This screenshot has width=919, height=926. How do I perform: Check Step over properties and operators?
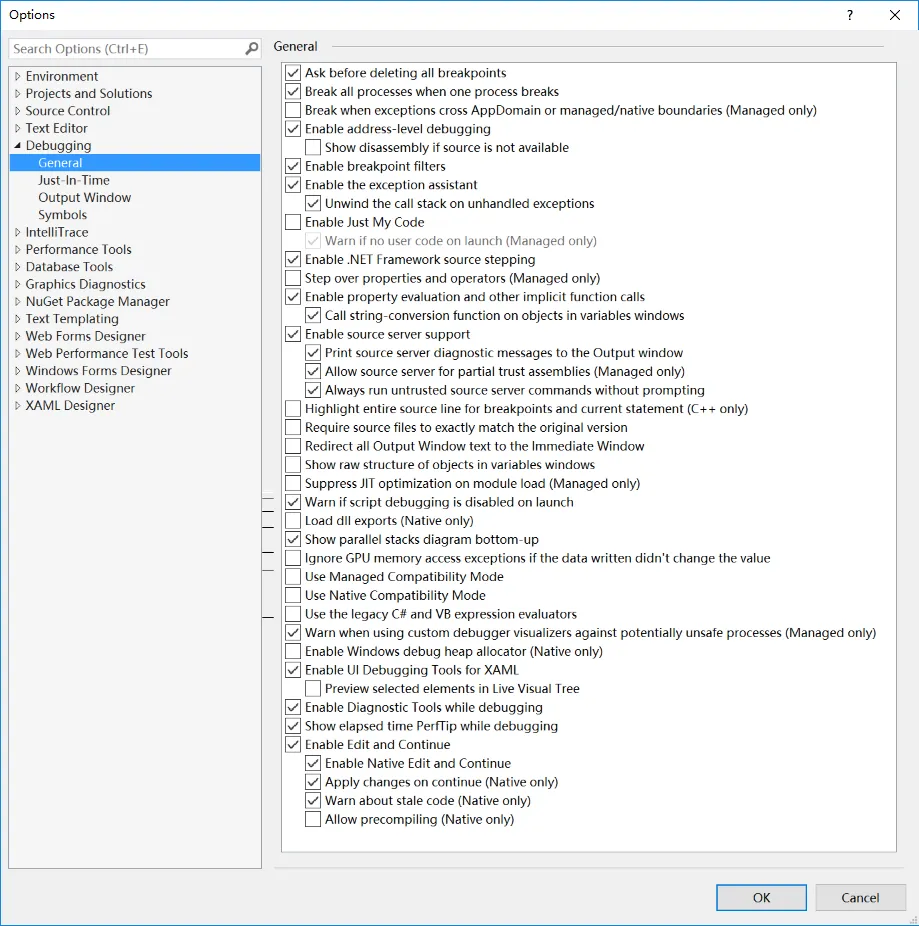(x=293, y=278)
